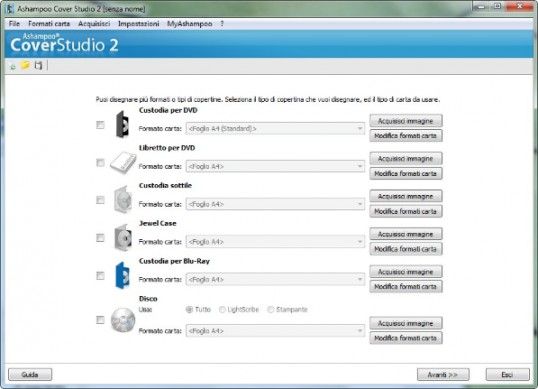
Task: Select the LightScribe radio option
Action: click(222, 310)
